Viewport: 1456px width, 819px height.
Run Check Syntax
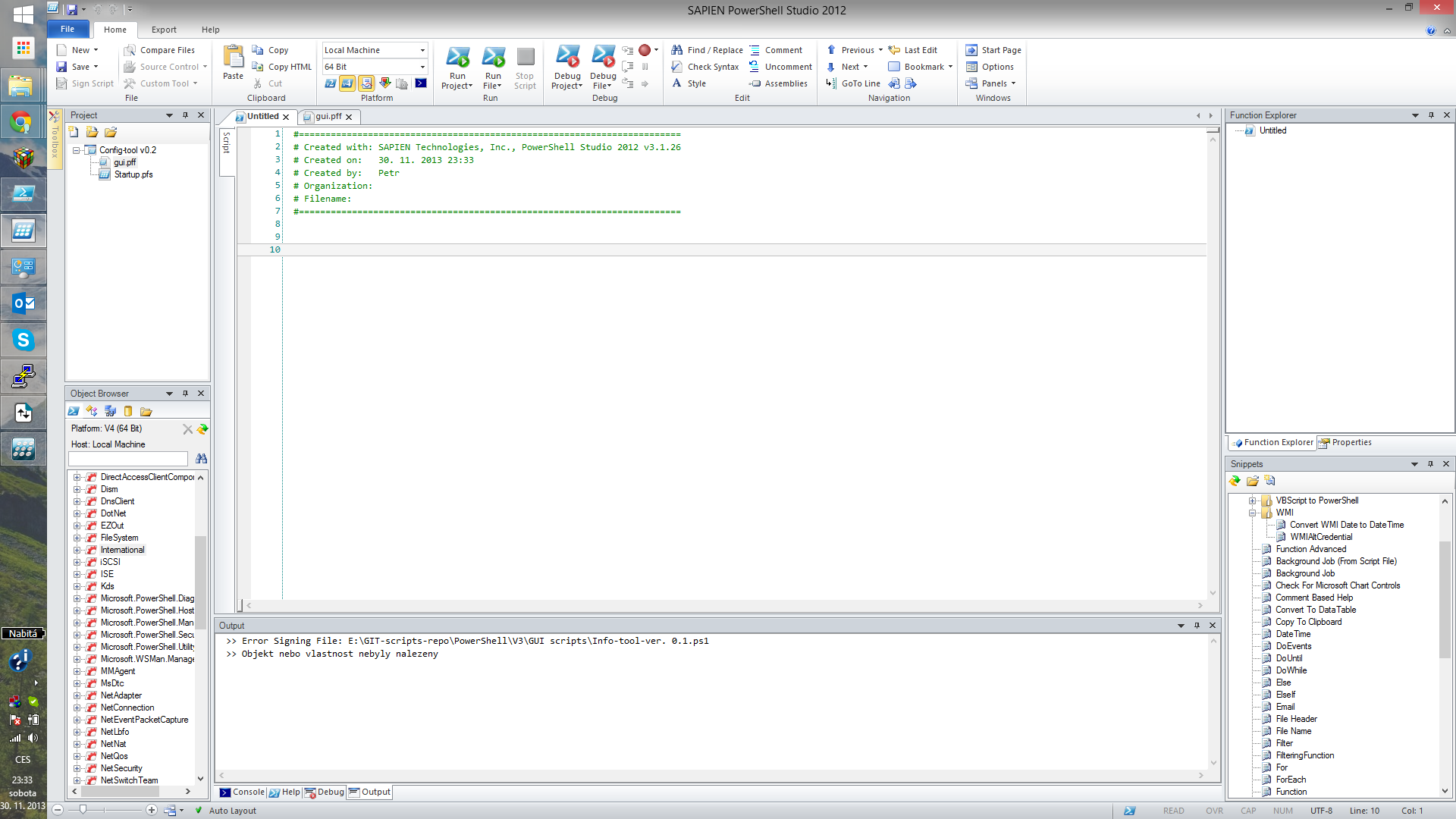point(704,67)
